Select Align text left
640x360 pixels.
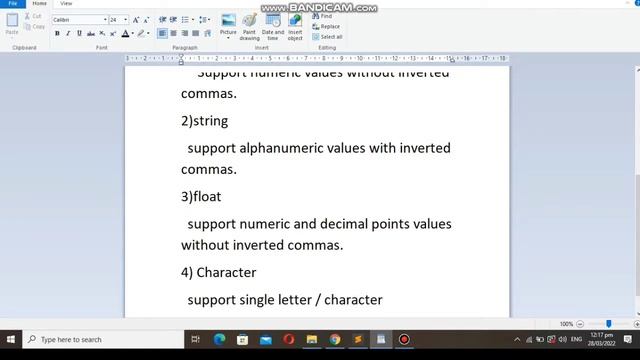click(x=162, y=33)
